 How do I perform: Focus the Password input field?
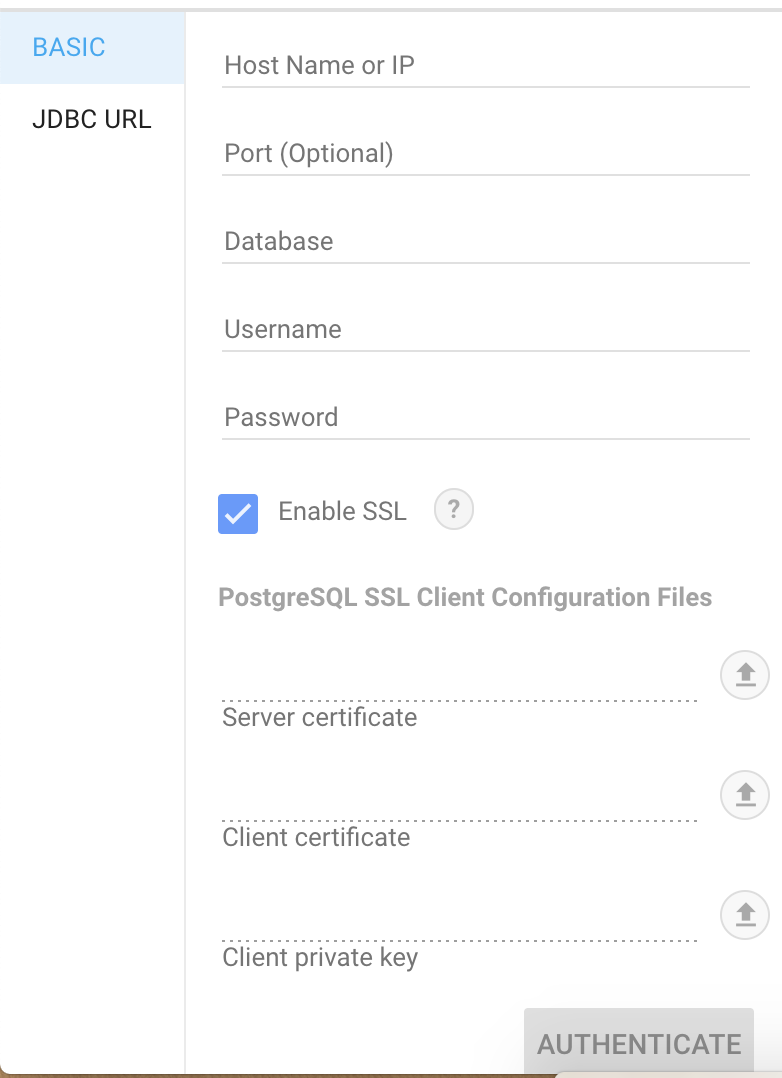[486, 418]
